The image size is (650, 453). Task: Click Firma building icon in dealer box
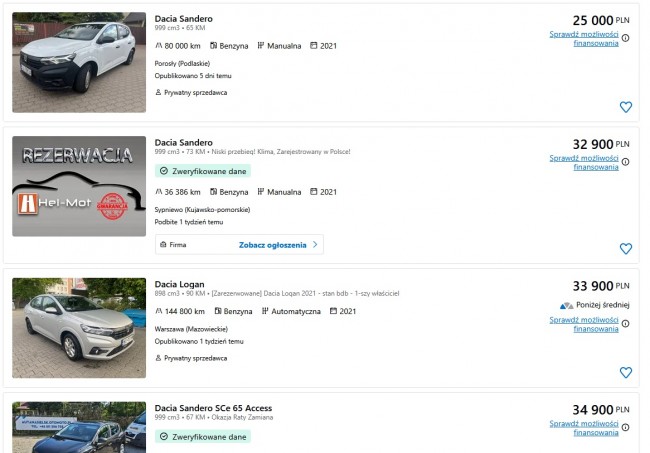pos(163,245)
